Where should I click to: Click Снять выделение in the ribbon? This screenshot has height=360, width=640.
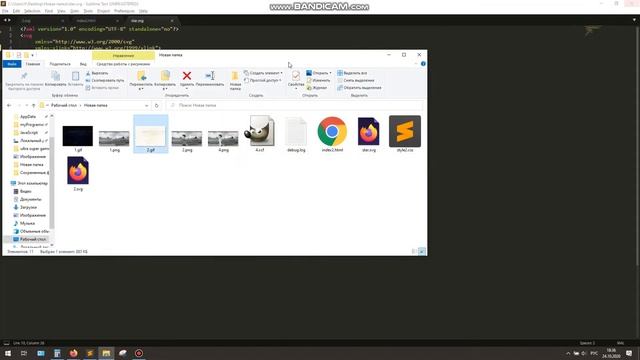[356, 80]
